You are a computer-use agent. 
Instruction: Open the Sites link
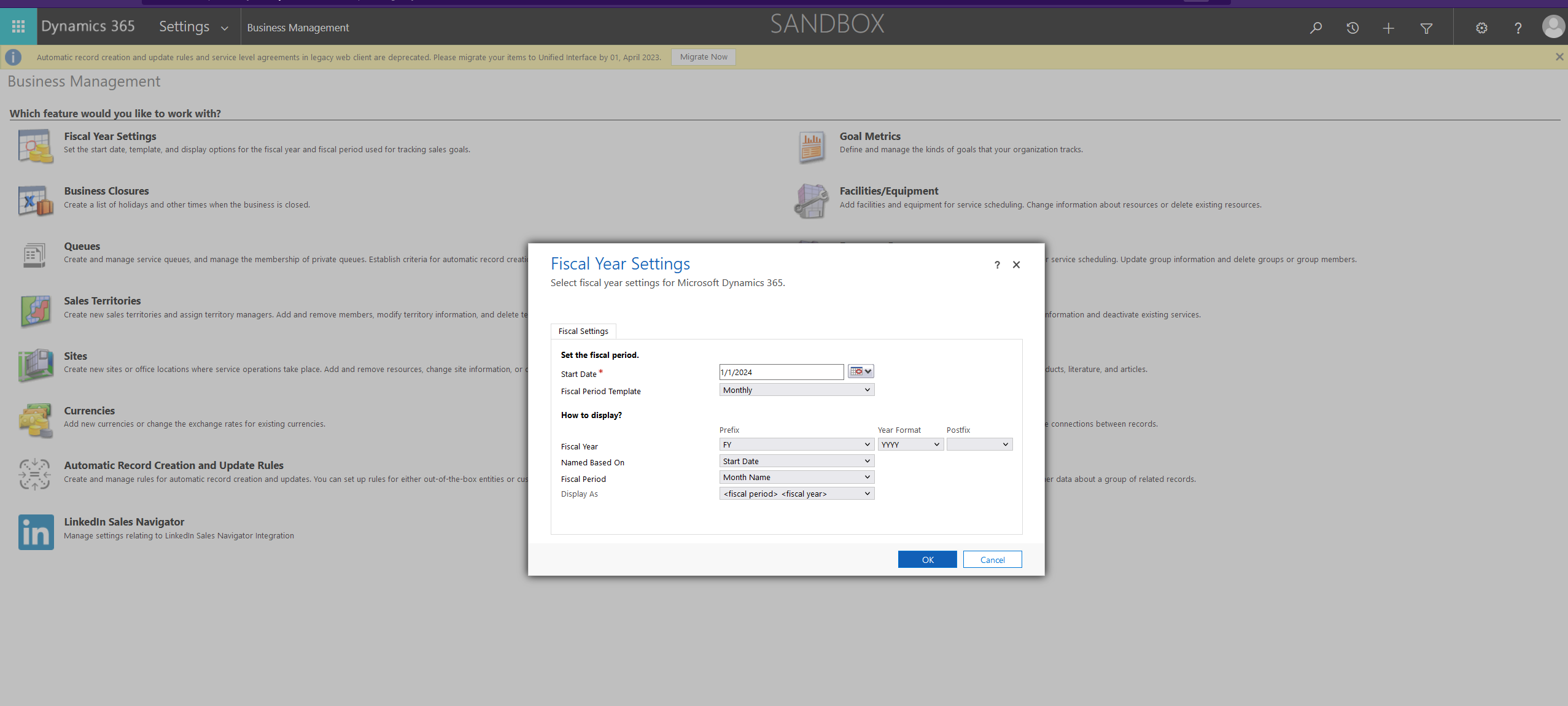pyautogui.click(x=76, y=356)
